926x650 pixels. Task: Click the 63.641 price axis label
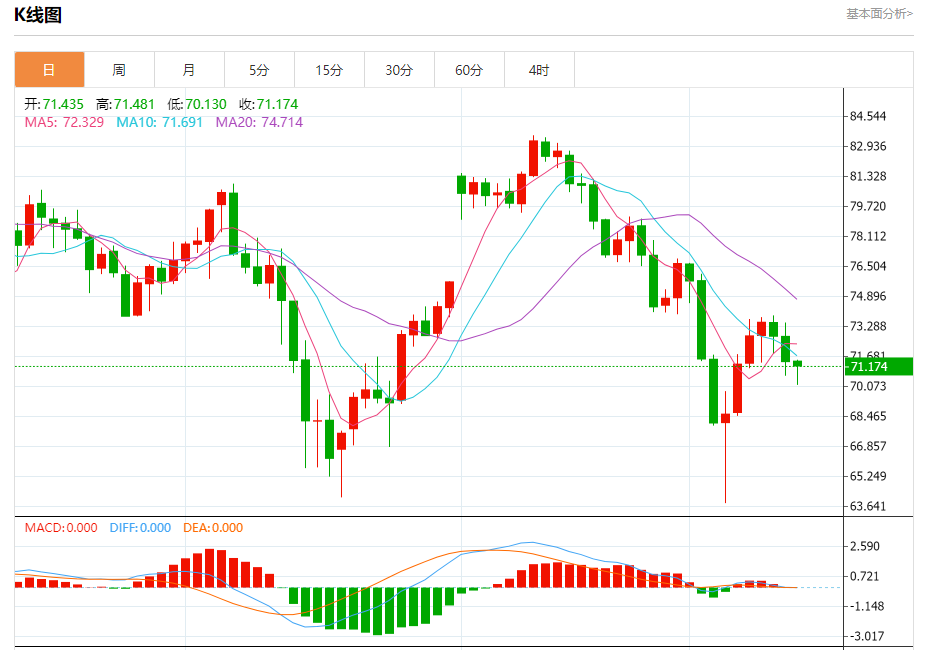868,506
